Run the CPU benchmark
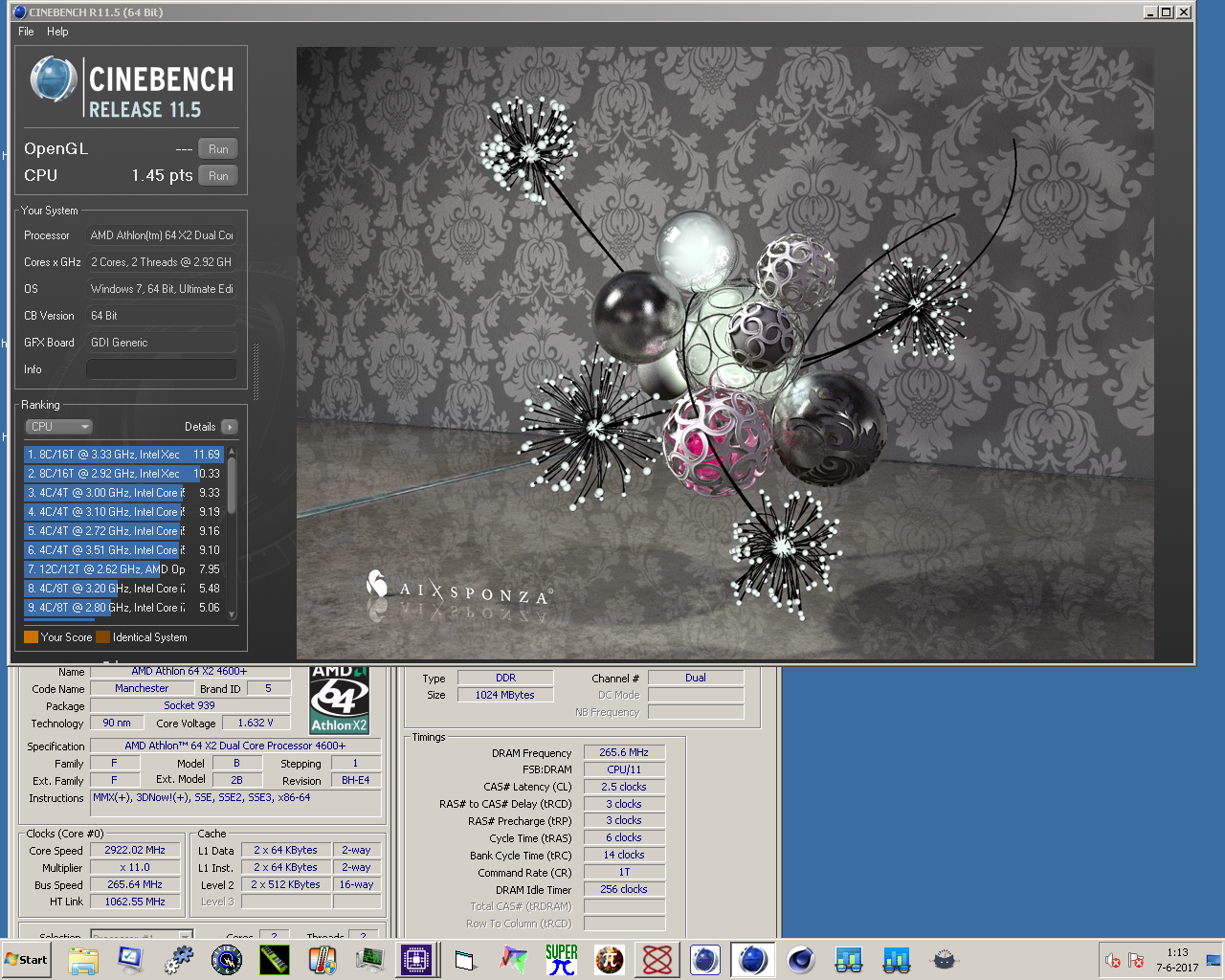Screen dimensions: 1225x980 pos(218,176)
